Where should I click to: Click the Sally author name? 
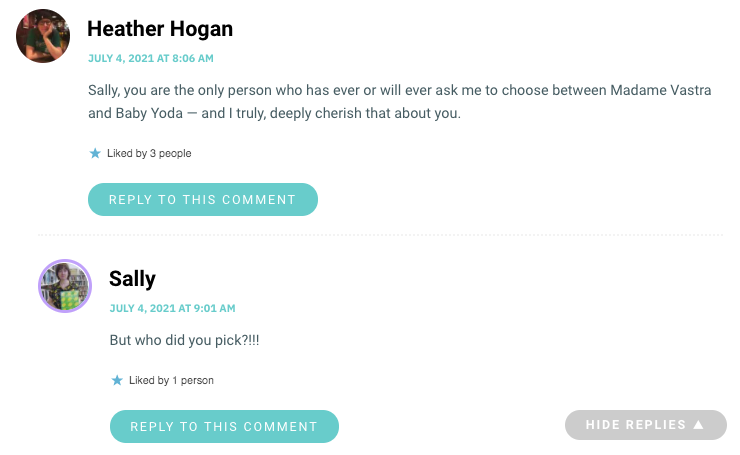pyautogui.click(x=132, y=278)
